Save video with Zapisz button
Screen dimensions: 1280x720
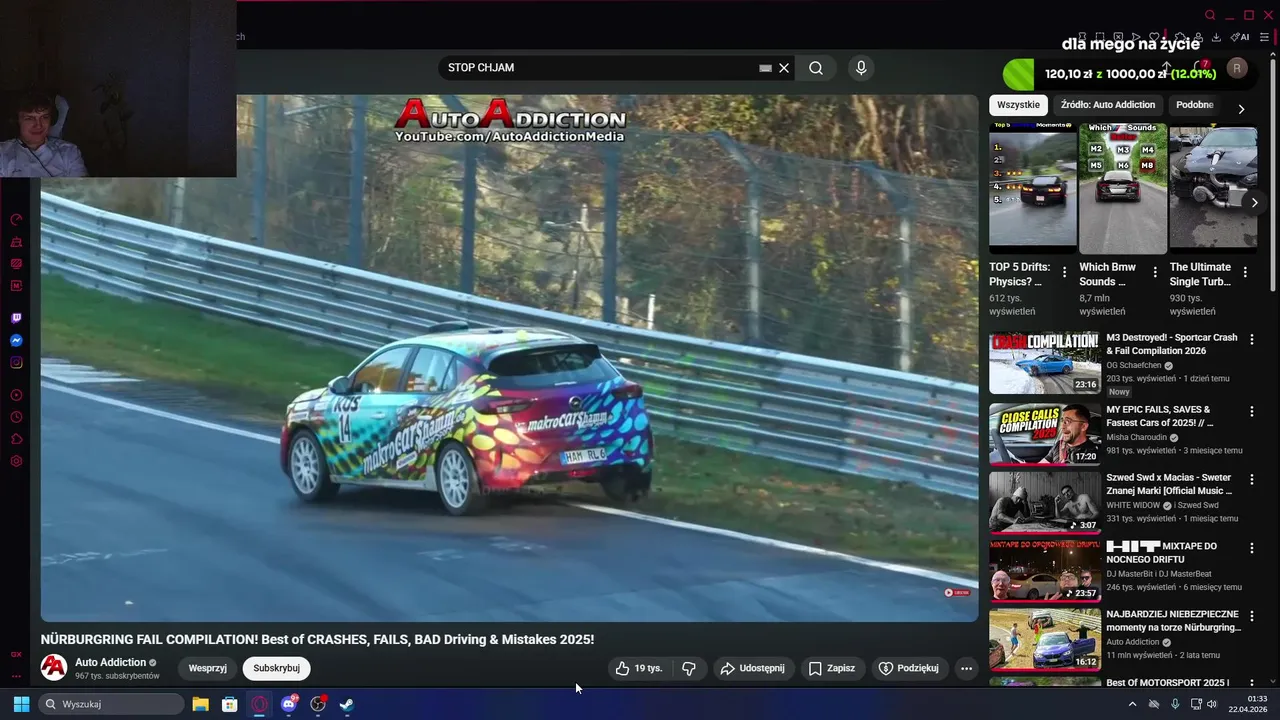pyautogui.click(x=832, y=668)
